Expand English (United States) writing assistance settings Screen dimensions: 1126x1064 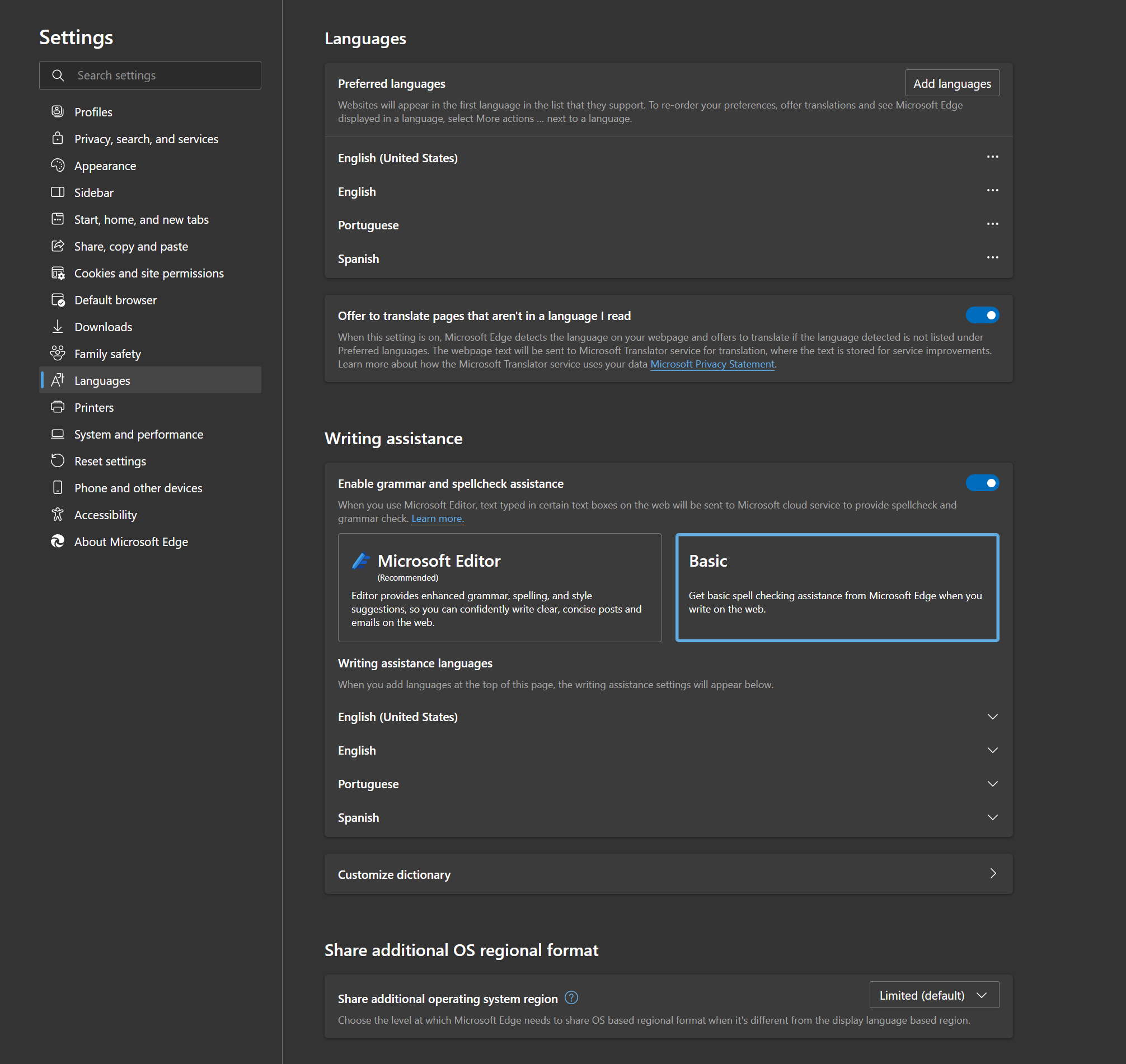[x=992, y=717]
